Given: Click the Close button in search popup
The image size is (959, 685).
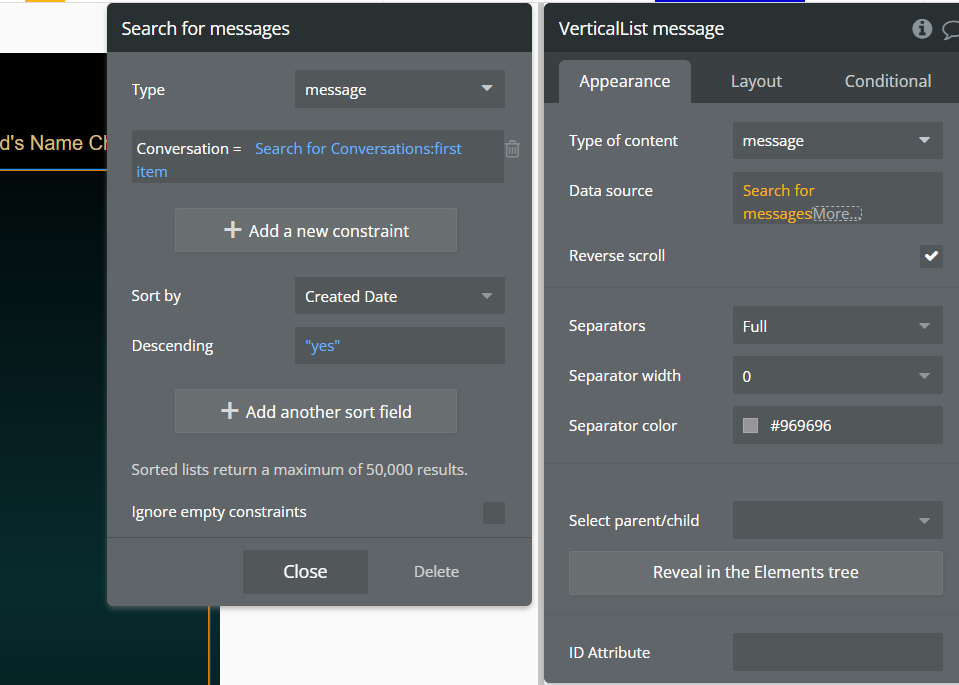Looking at the screenshot, I should coord(305,571).
